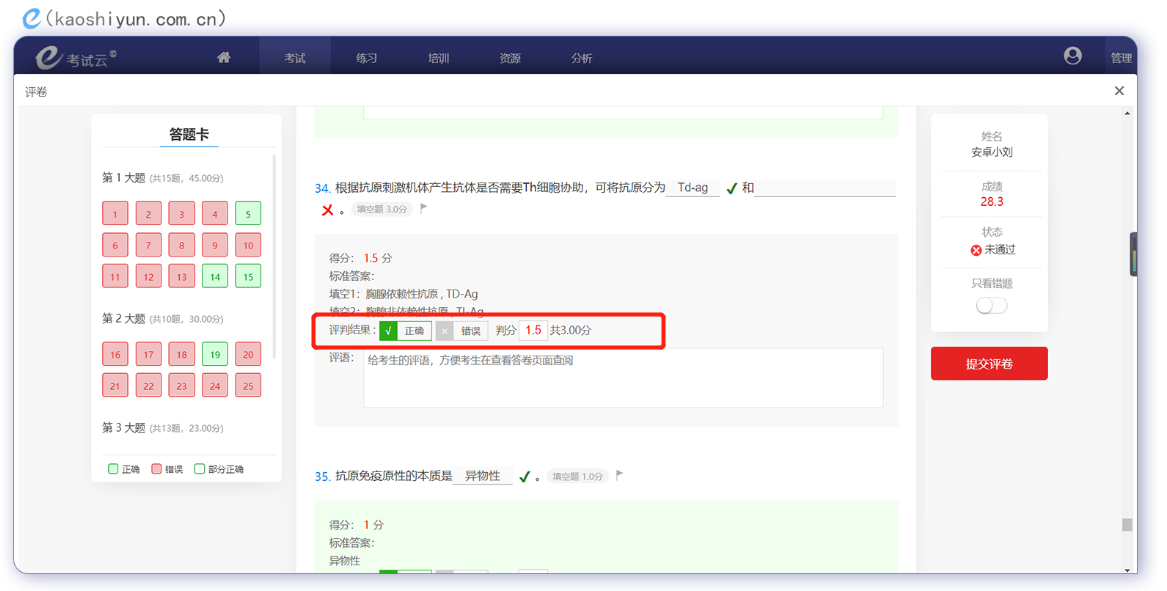Click the 评语 comment text box

(622, 378)
